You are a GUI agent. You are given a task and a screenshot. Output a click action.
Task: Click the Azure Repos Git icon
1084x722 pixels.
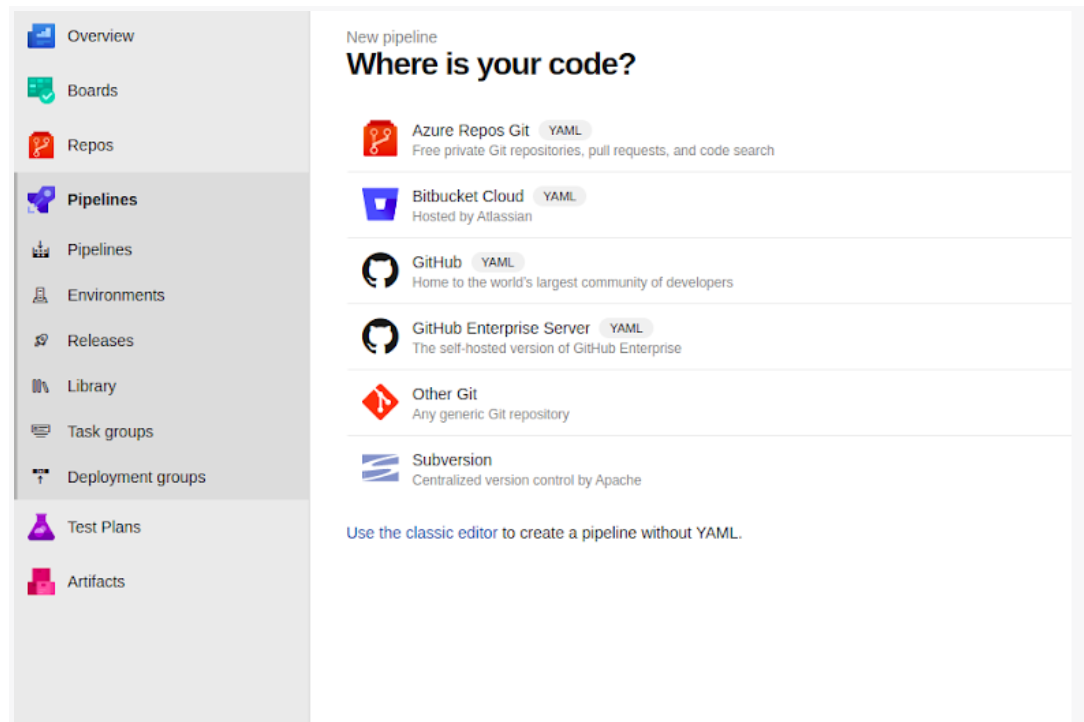(x=380, y=139)
